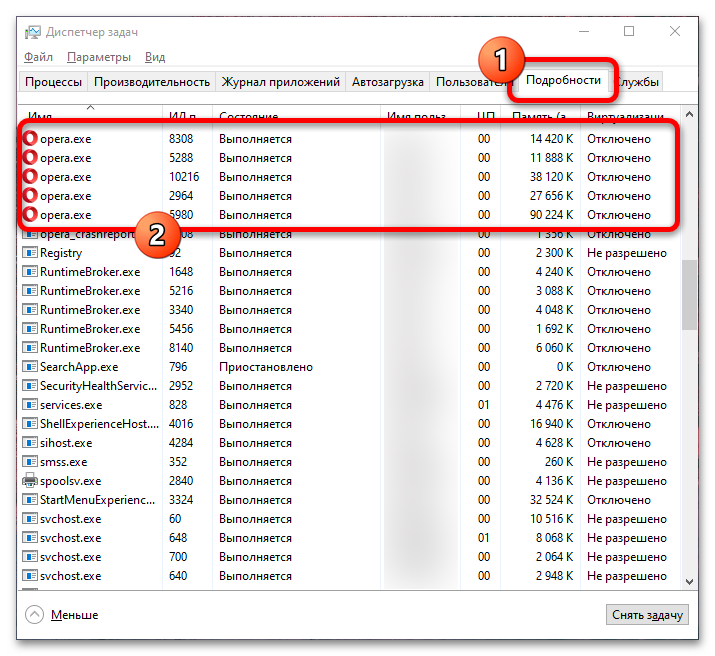Screen dimensions: 715x656
Task: Switch to the Журнал приложений tab
Action: pos(280,82)
